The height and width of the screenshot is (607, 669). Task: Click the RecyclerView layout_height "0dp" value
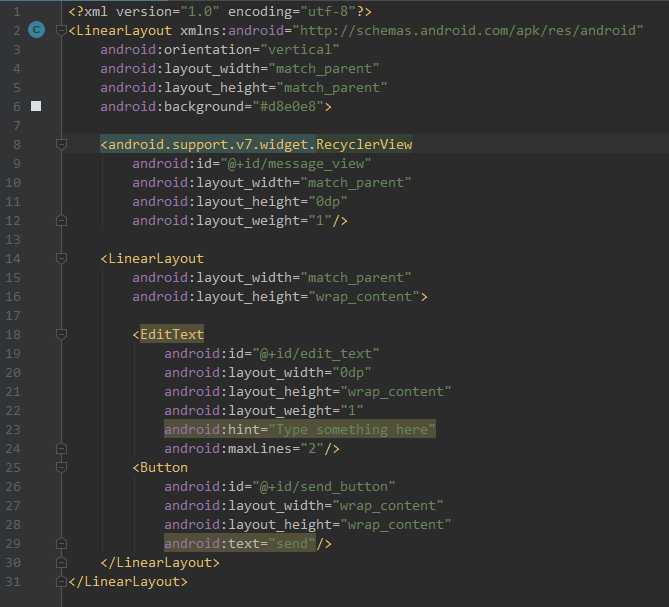[x=328, y=201]
